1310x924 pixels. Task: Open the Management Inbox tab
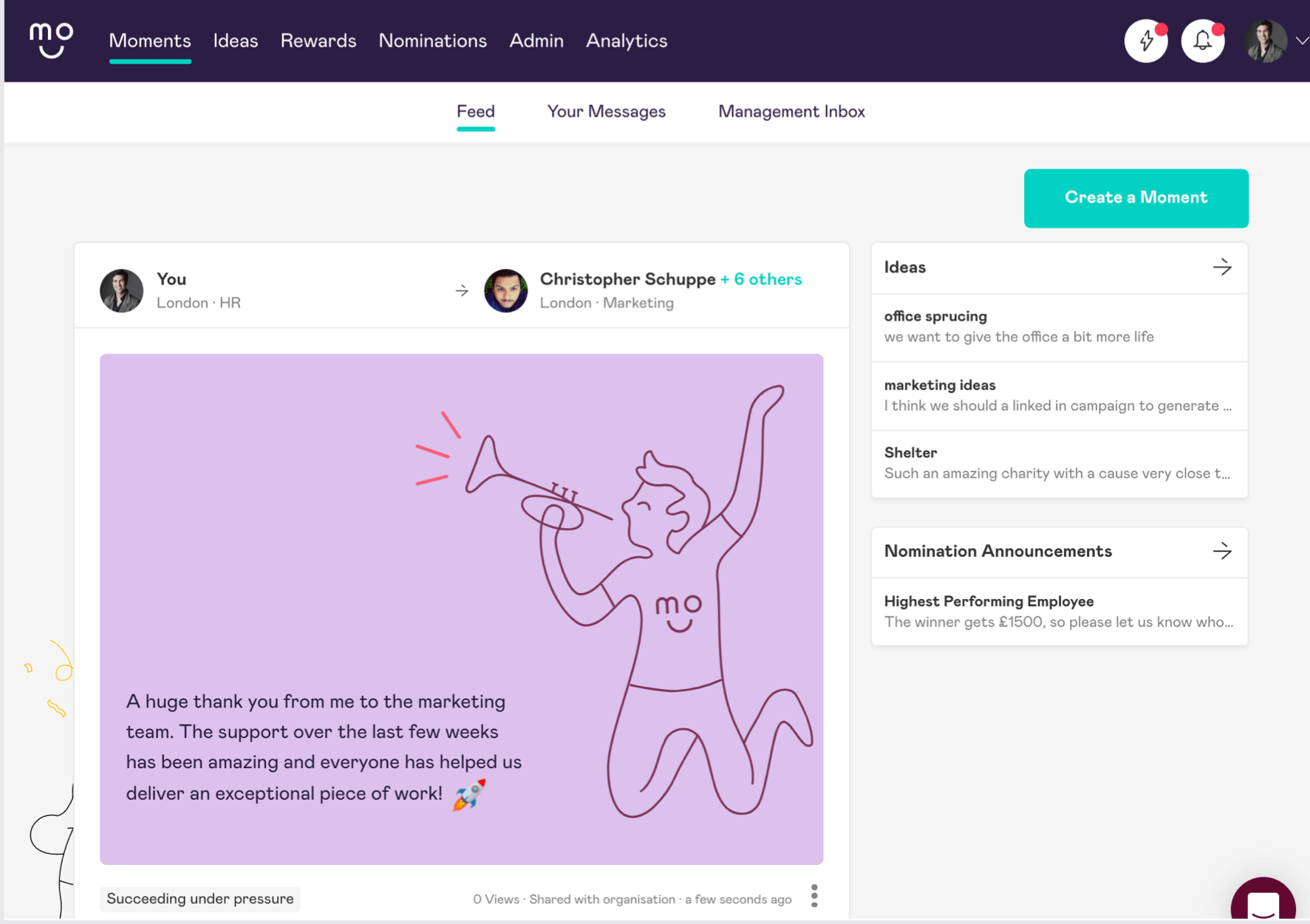[791, 112]
